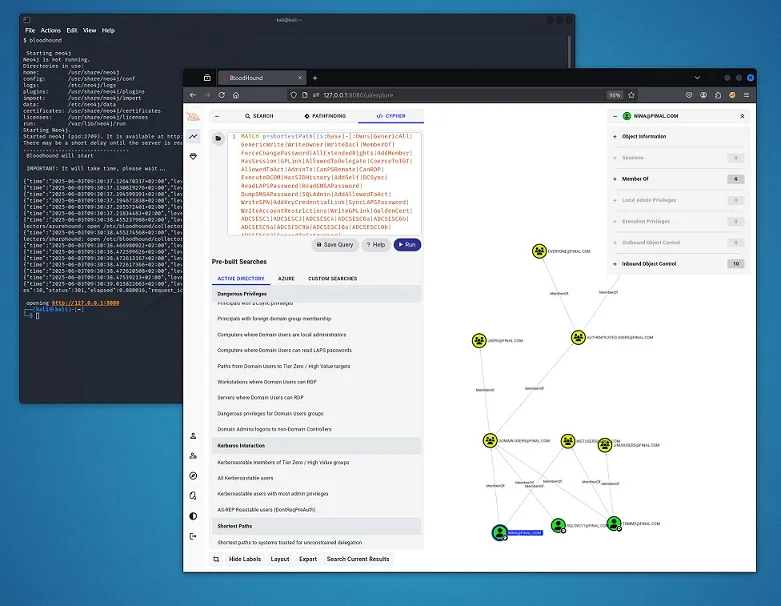Collapse entity panel using the double chevron
This screenshot has height=606, width=781.
[x=742, y=116]
